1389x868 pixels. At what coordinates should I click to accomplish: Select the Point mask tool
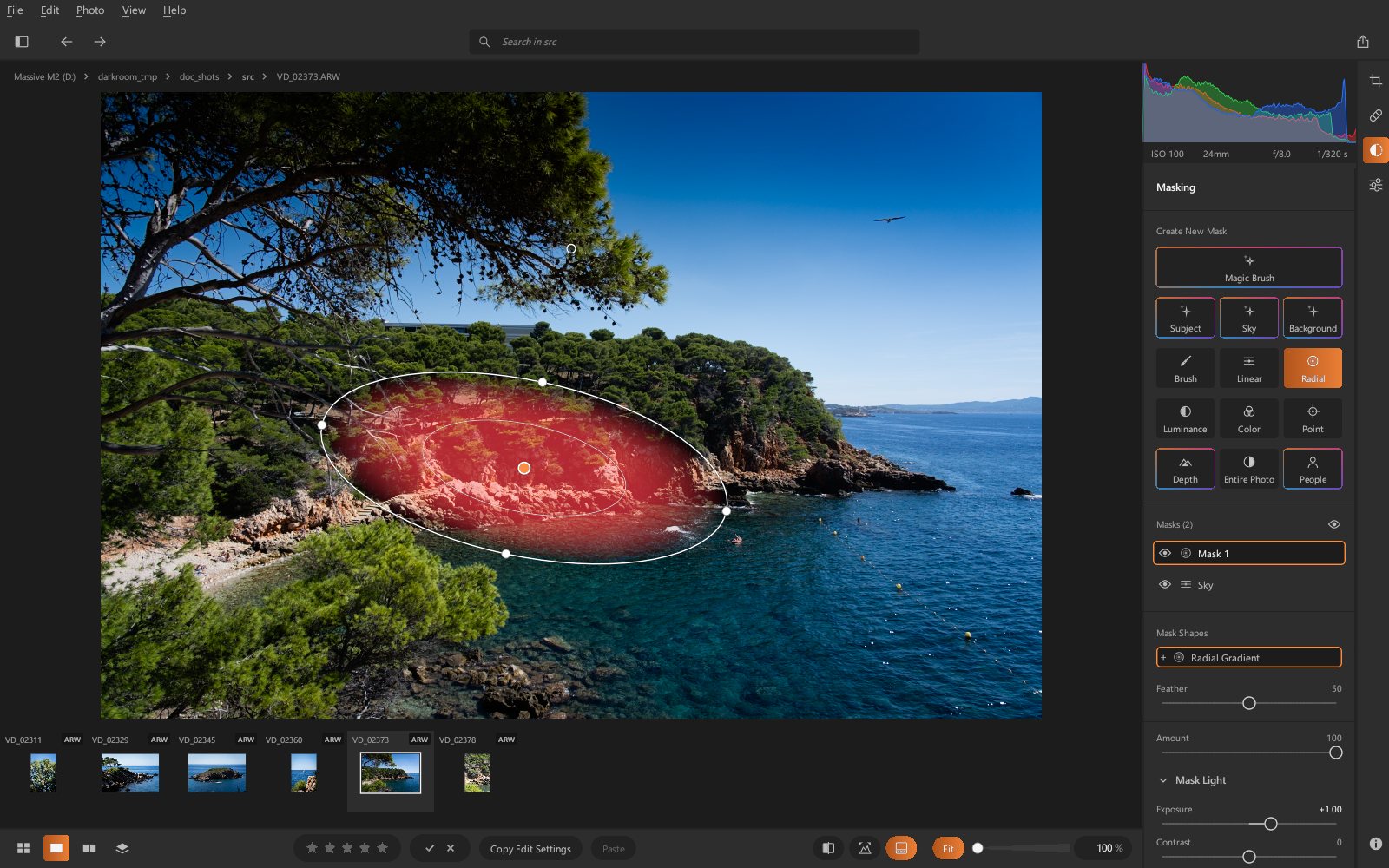pyautogui.click(x=1313, y=418)
